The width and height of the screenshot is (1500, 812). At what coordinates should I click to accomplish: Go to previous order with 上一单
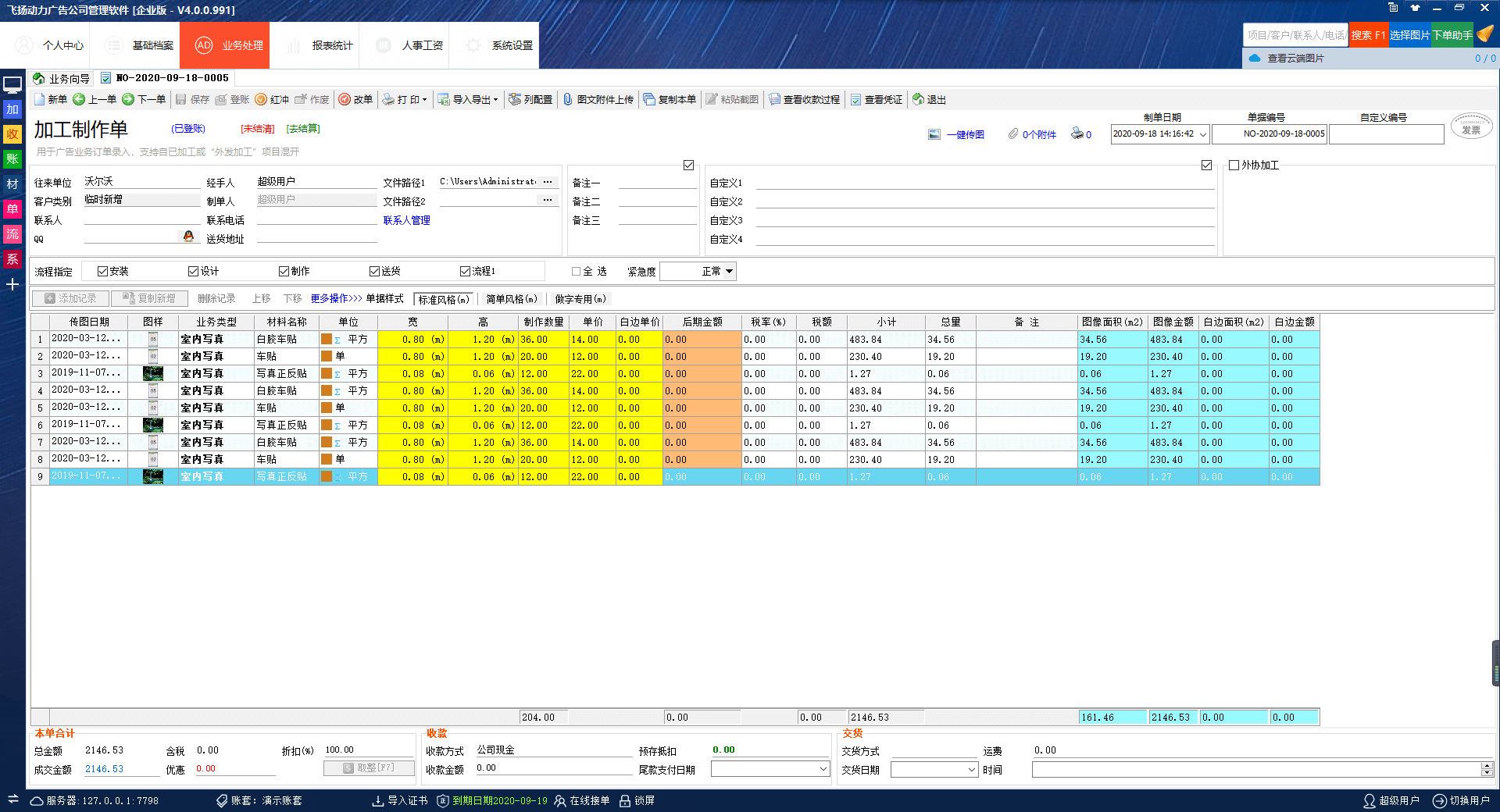79,100
